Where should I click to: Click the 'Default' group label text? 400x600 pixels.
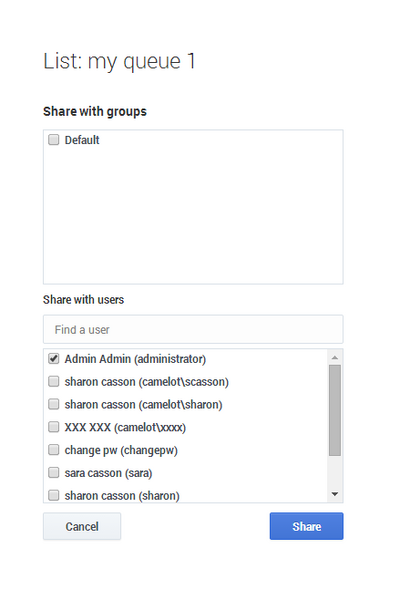82,140
